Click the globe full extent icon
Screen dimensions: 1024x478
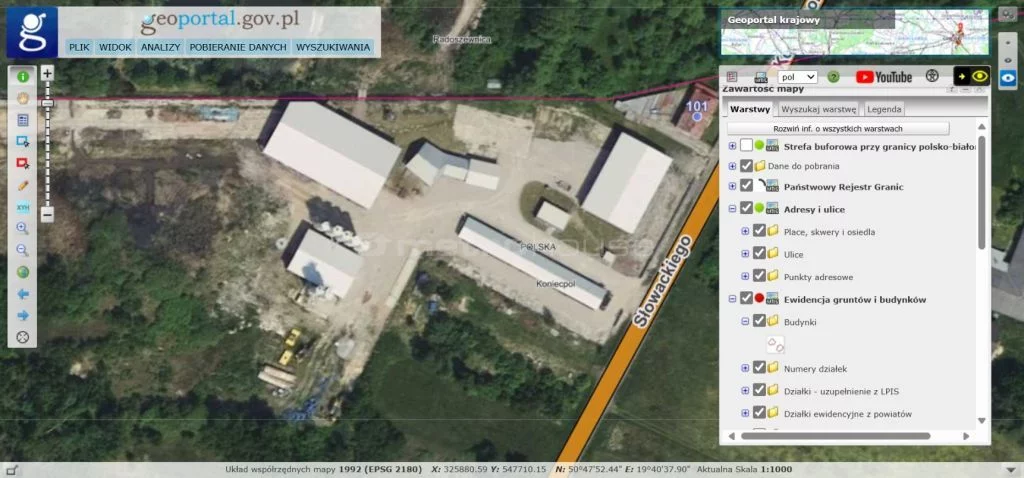[23, 272]
